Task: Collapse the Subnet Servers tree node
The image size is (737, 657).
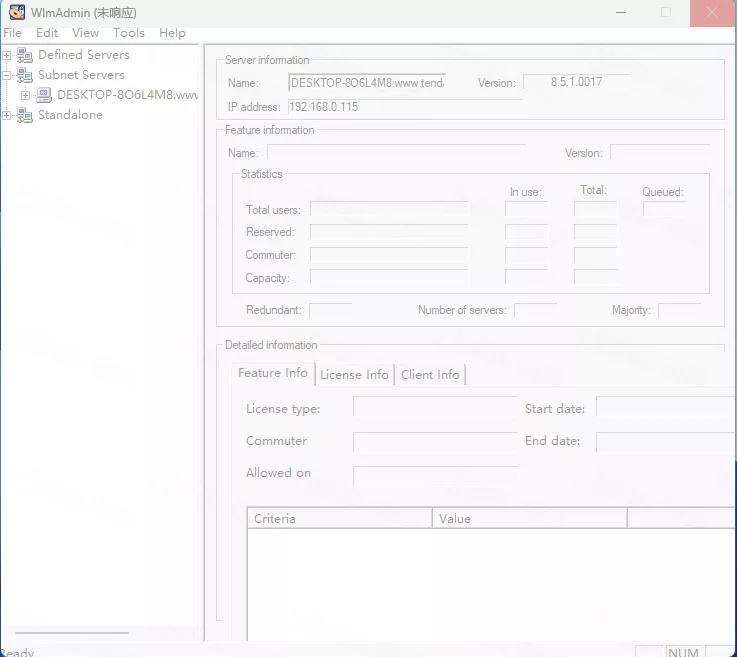Action: pos(7,75)
